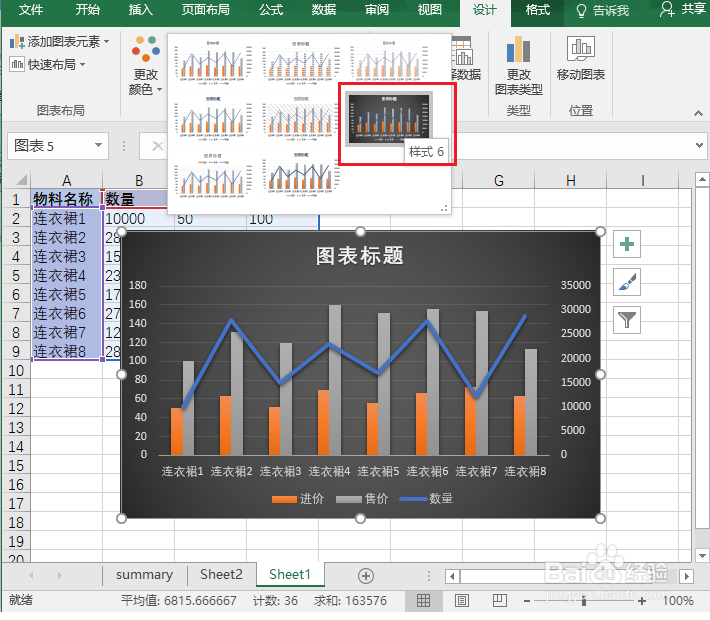The height and width of the screenshot is (620, 710).
Task: Select the third chart style in top row
Action: coord(389,62)
